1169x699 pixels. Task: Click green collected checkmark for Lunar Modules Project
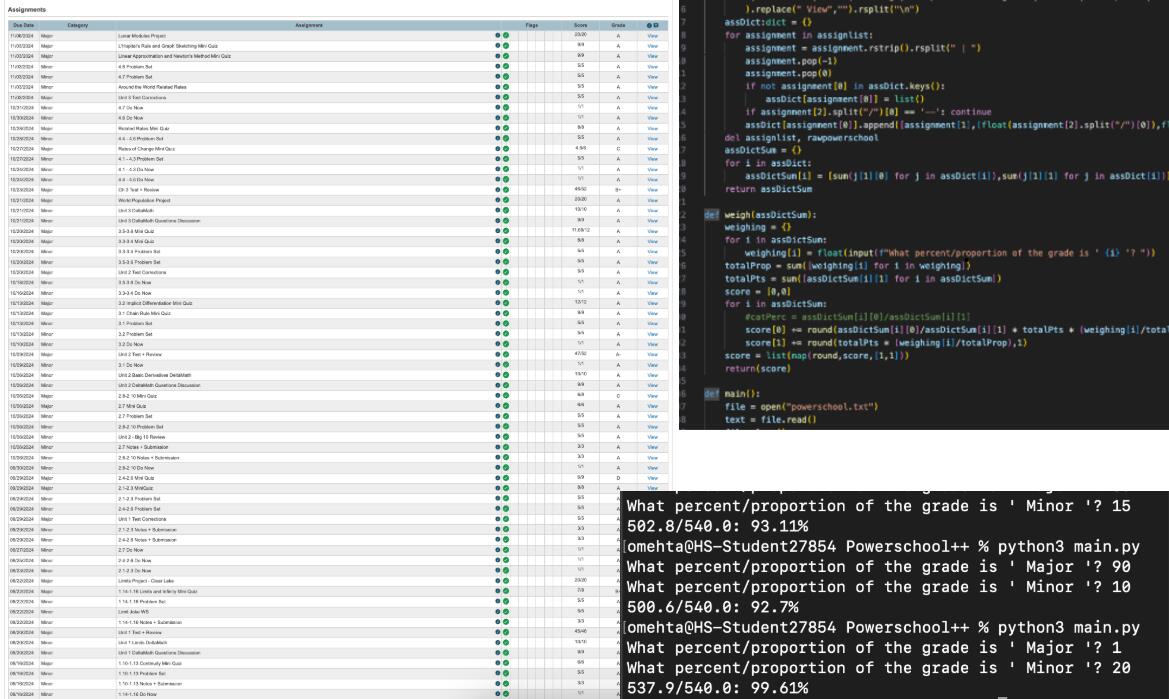505,36
